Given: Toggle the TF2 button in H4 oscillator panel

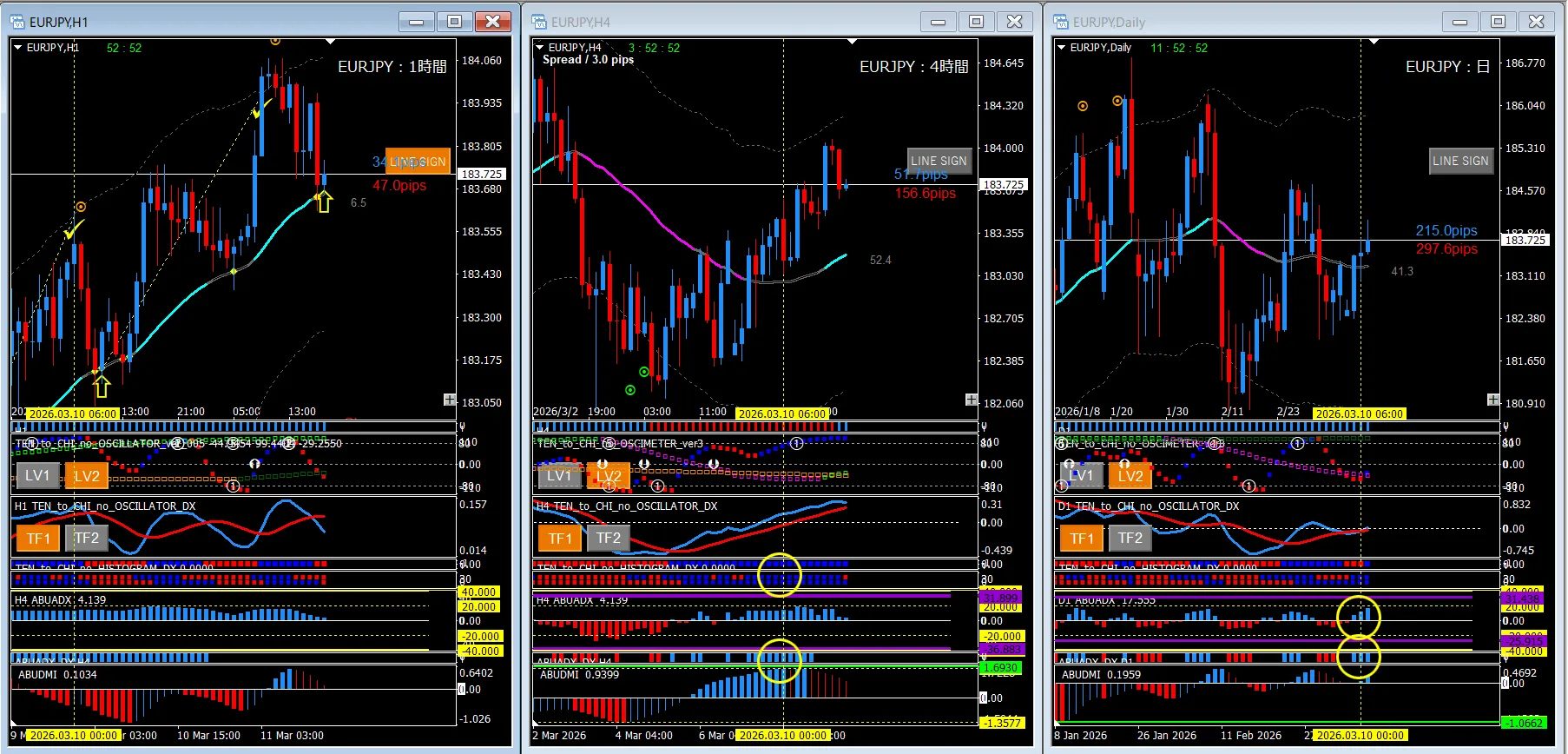Looking at the screenshot, I should 609,538.
